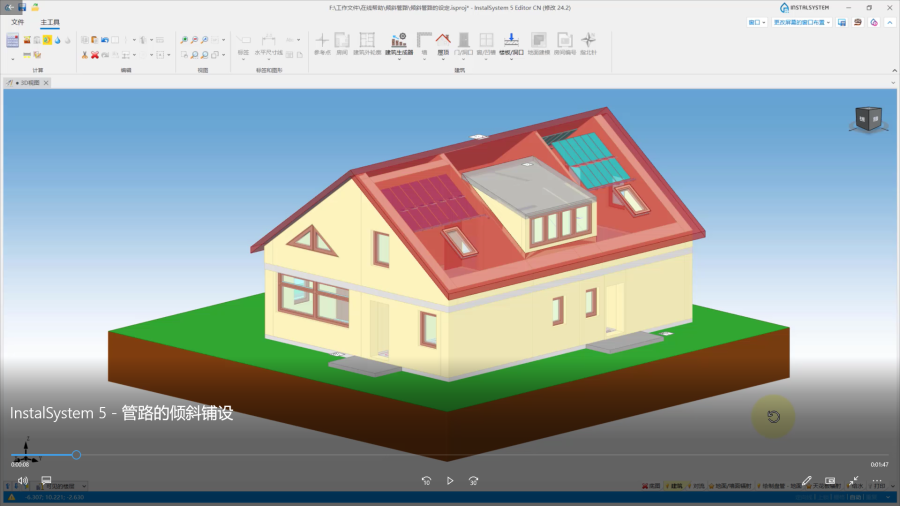Click the red X delete icon
Image resolution: width=900 pixels, height=506 pixels.
coord(95,55)
